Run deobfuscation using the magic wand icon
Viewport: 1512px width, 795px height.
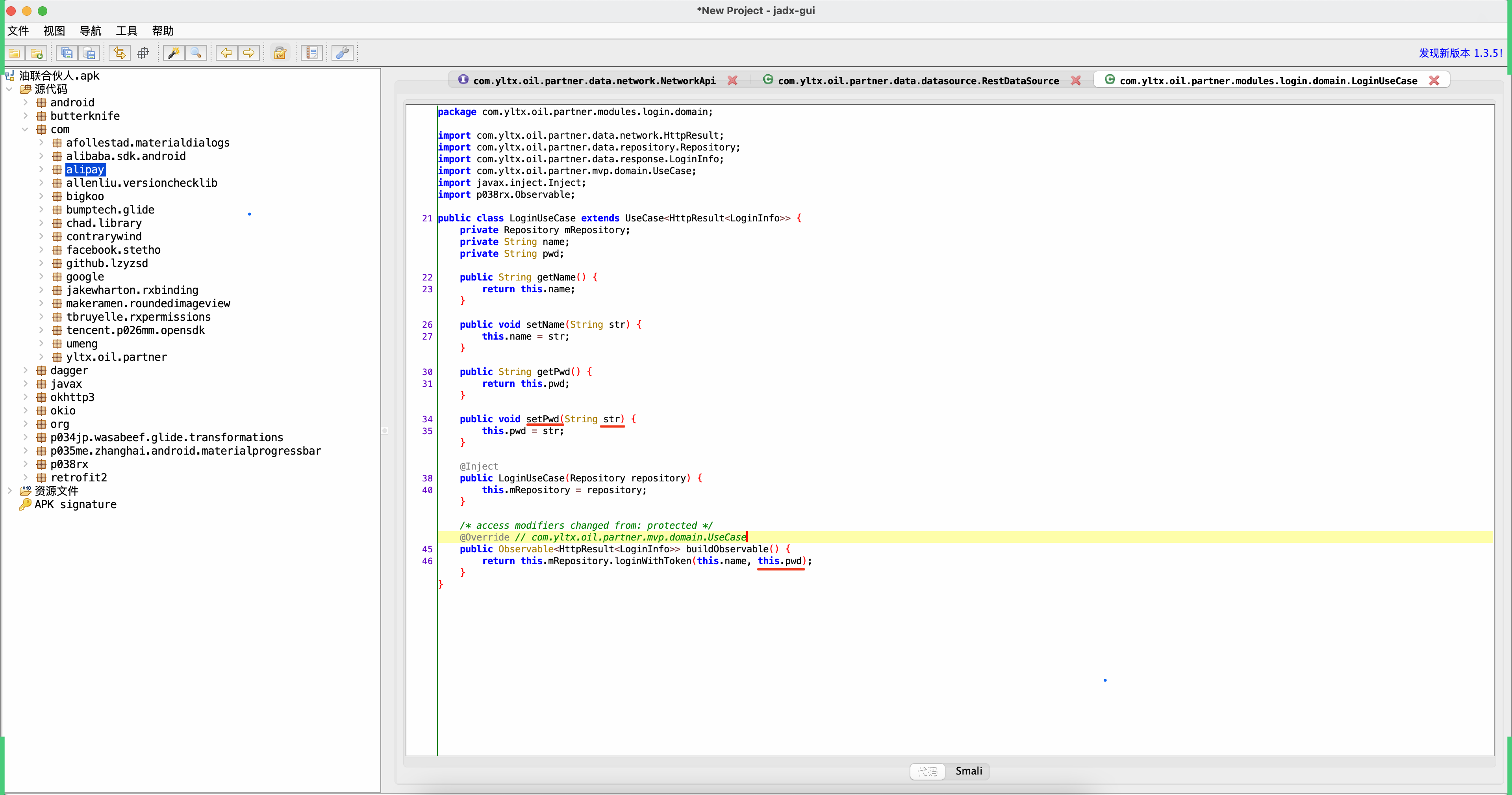pos(173,53)
